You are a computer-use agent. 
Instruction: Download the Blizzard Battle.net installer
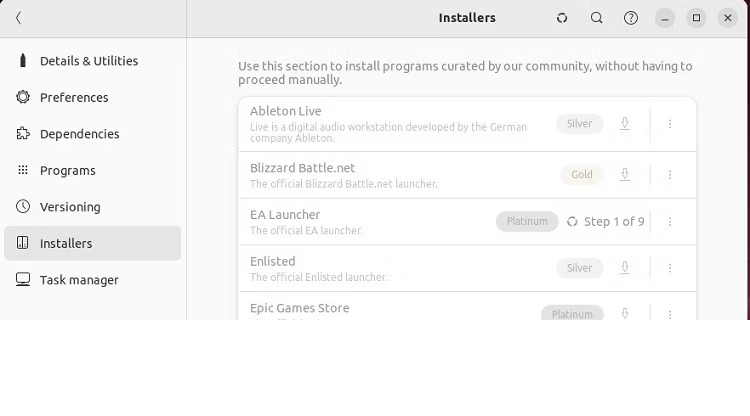625,175
